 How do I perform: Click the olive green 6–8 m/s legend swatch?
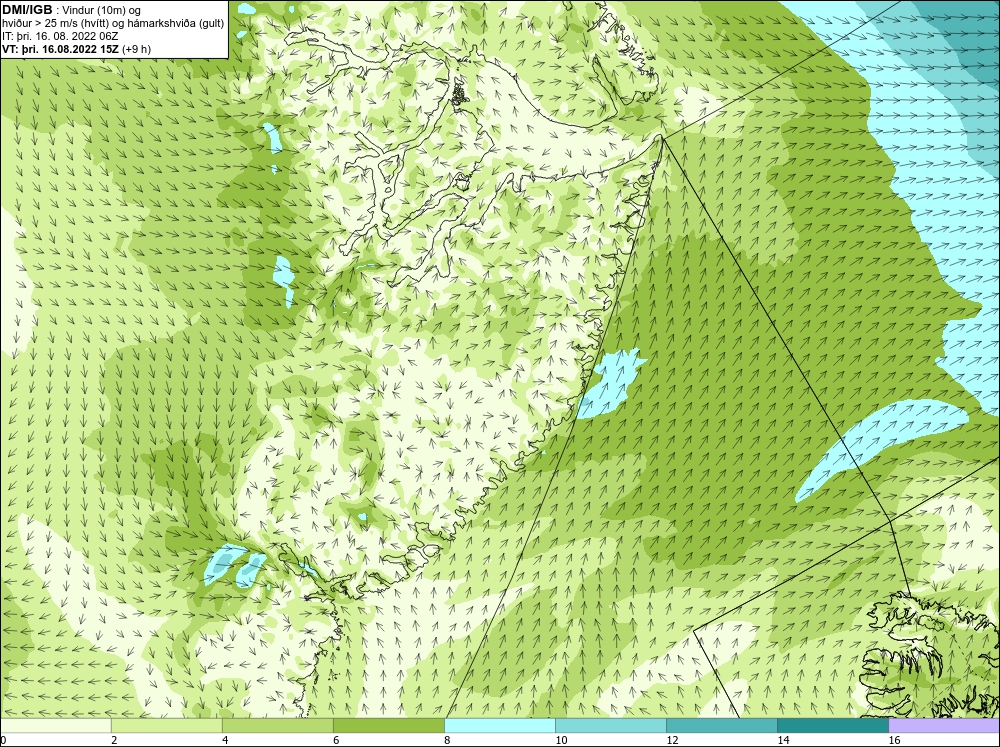pos(389,726)
